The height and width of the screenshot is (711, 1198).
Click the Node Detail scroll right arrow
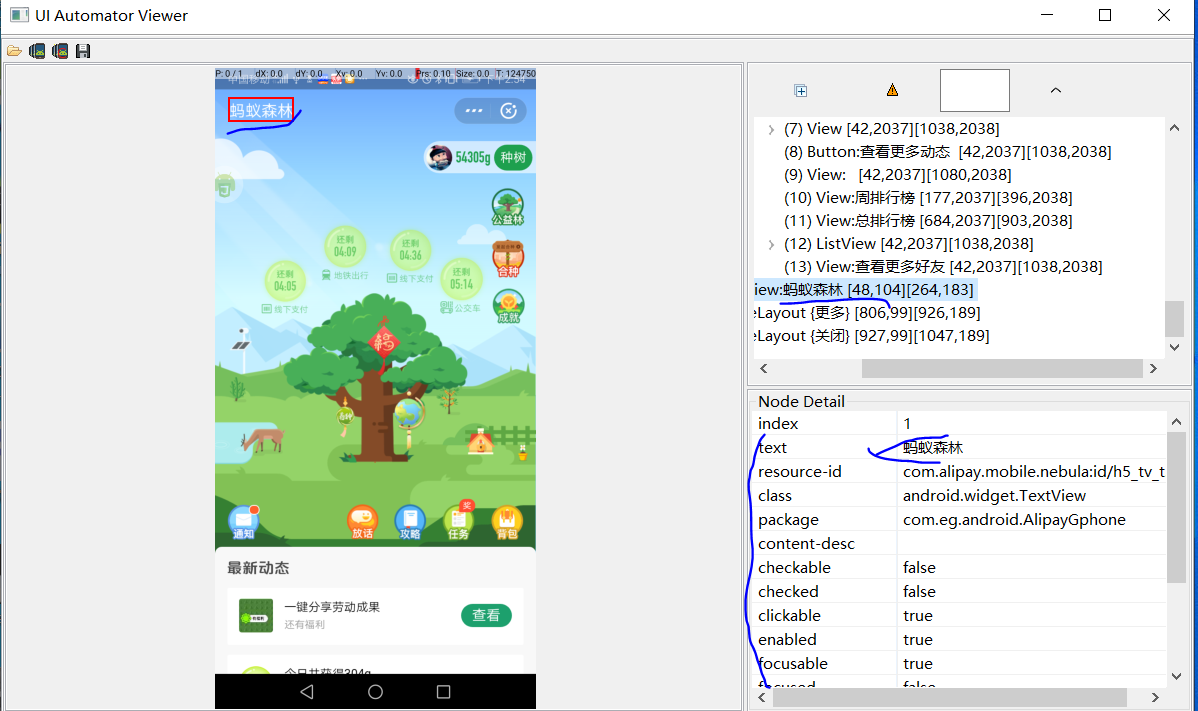[x=1155, y=697]
